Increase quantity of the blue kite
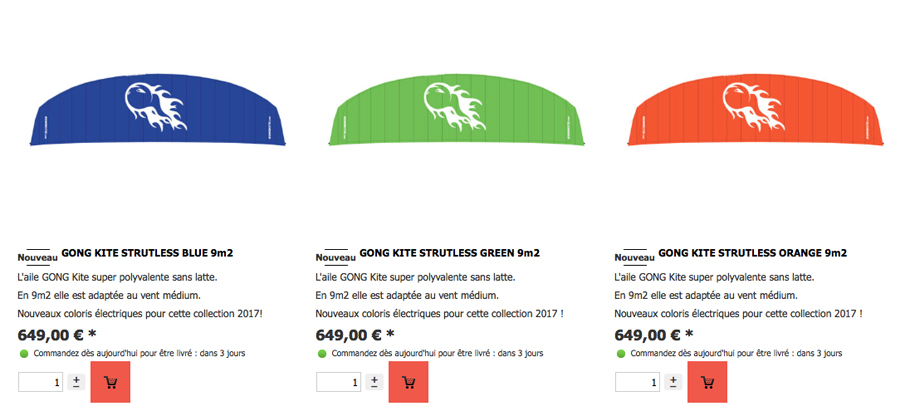Viewport: 910px width, 416px height. [76, 379]
